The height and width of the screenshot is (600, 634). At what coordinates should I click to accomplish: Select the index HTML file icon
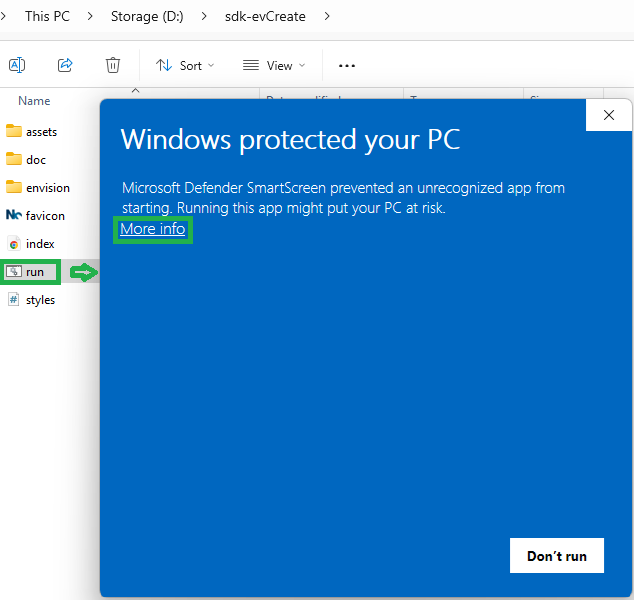(14, 243)
